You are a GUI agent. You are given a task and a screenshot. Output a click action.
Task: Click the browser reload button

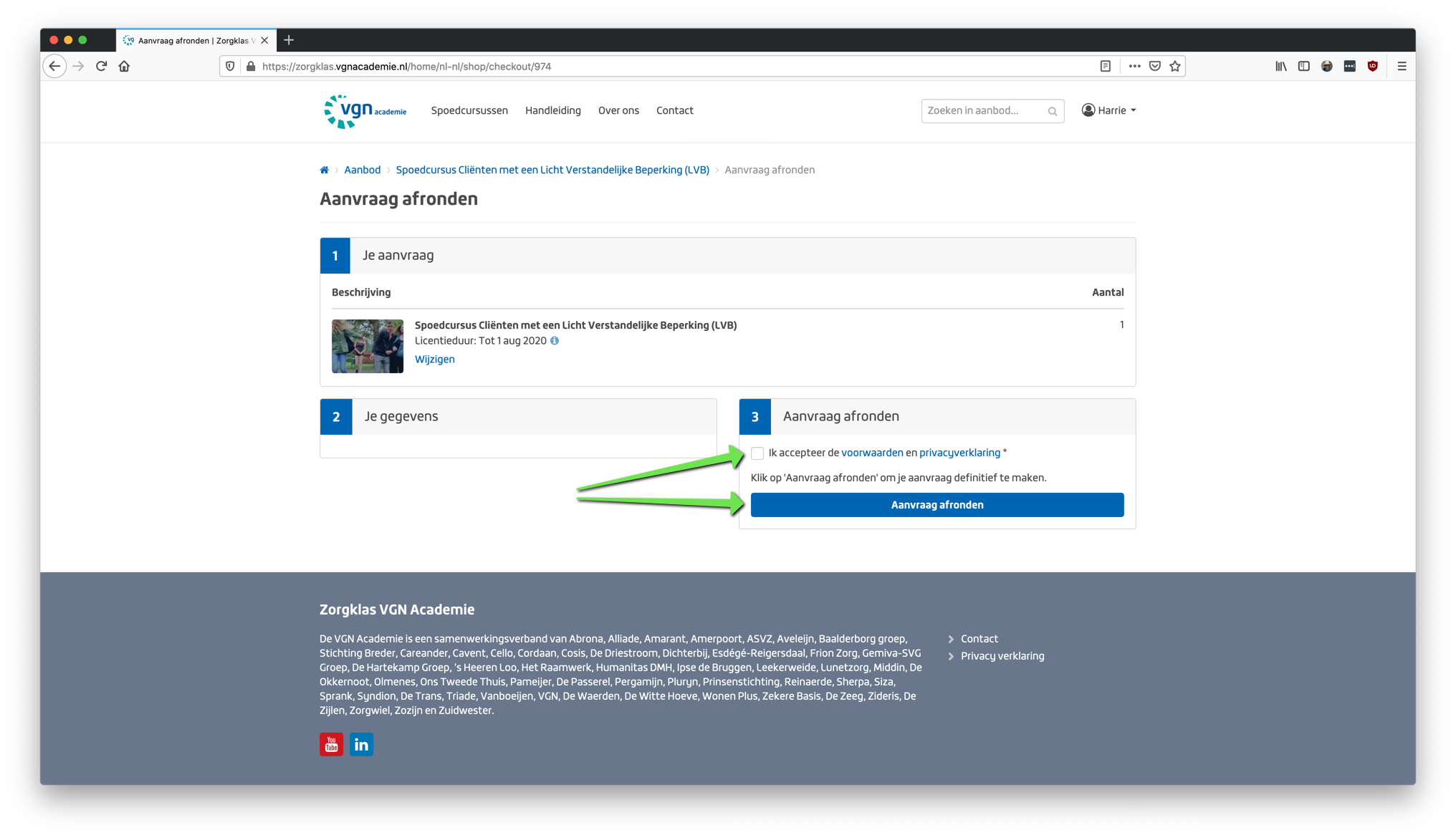(x=101, y=66)
